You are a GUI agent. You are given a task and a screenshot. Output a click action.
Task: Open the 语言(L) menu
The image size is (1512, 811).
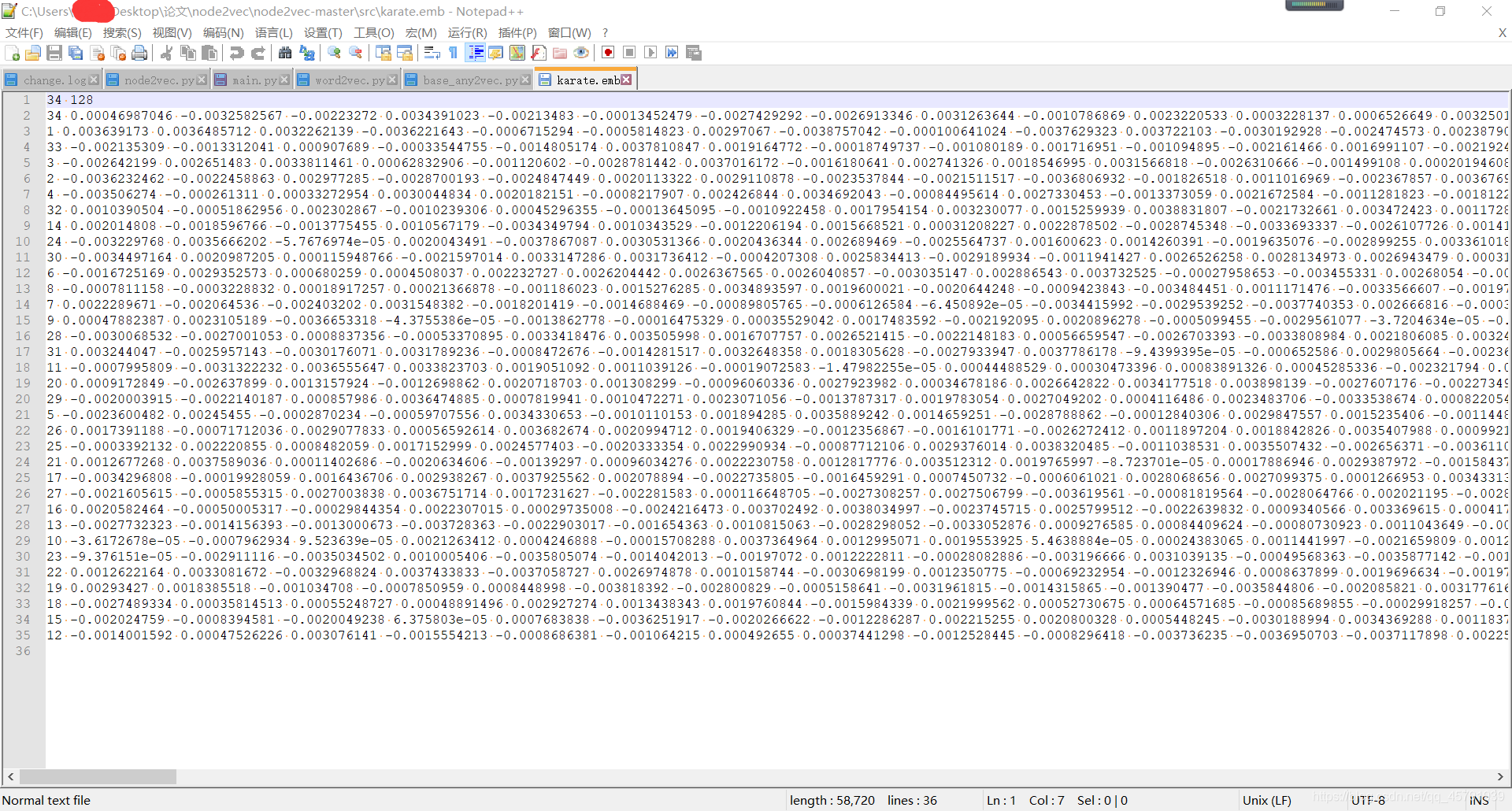pyautogui.click(x=273, y=32)
